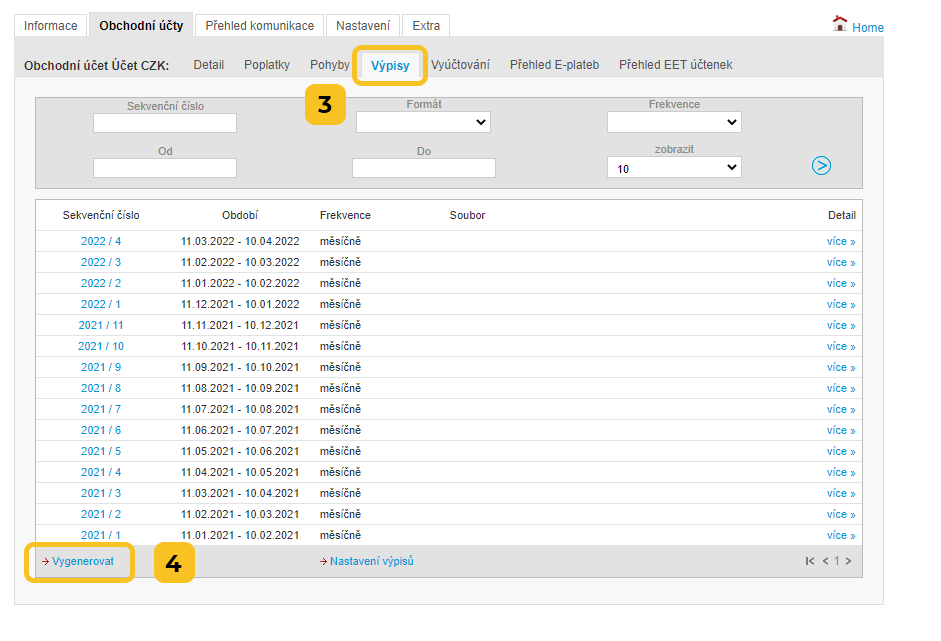This screenshot has width=941, height=641.
Task: Click the Home link text
Action: tap(868, 28)
